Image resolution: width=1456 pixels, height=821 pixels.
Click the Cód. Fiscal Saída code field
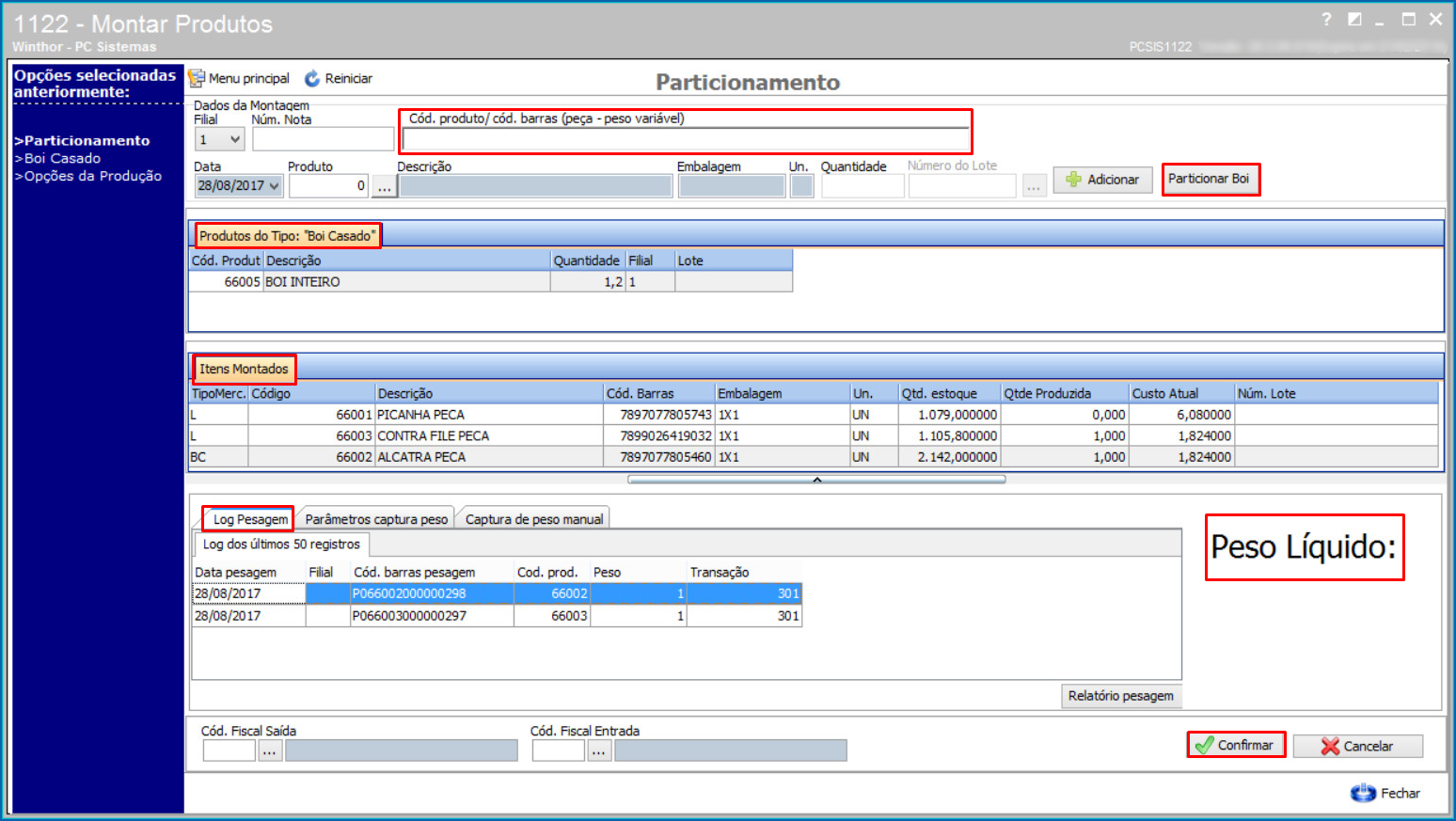tap(229, 750)
